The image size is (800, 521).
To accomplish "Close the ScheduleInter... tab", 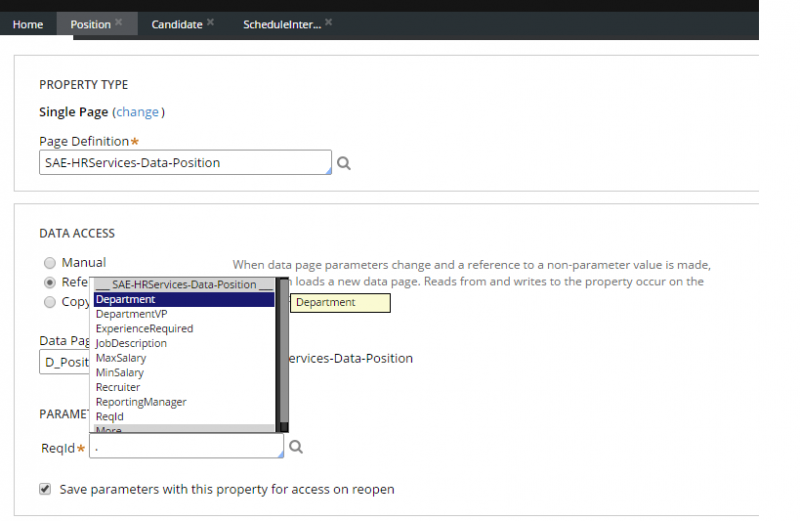I will (329, 22).
